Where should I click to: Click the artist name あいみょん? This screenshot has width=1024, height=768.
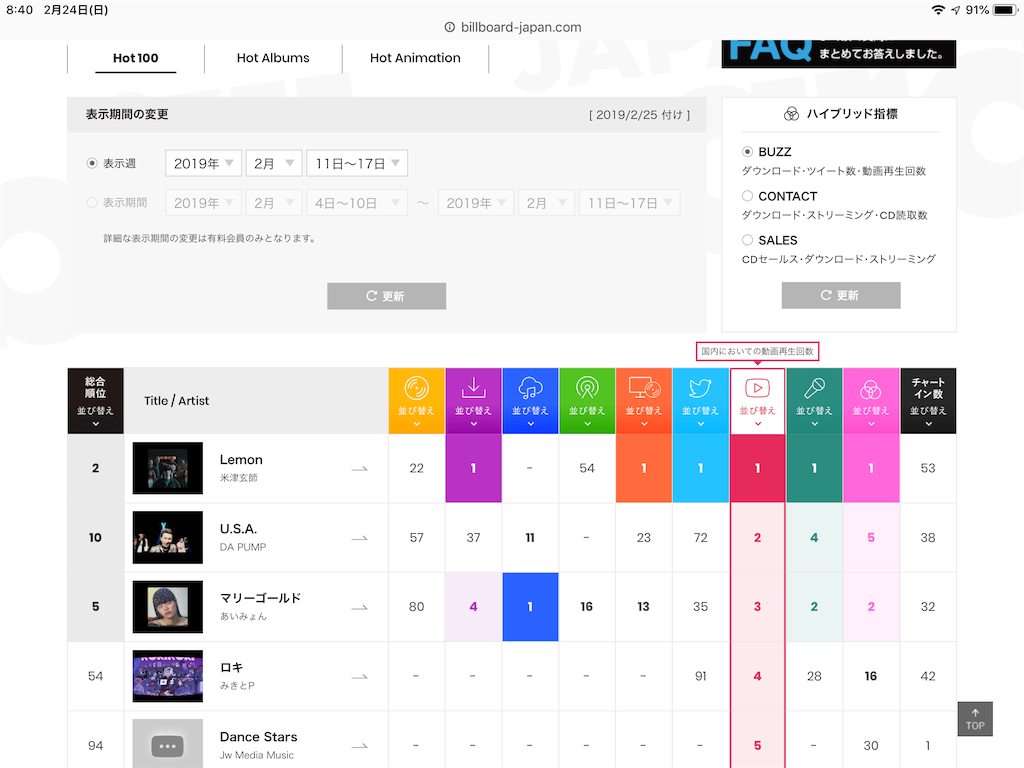(x=243, y=616)
